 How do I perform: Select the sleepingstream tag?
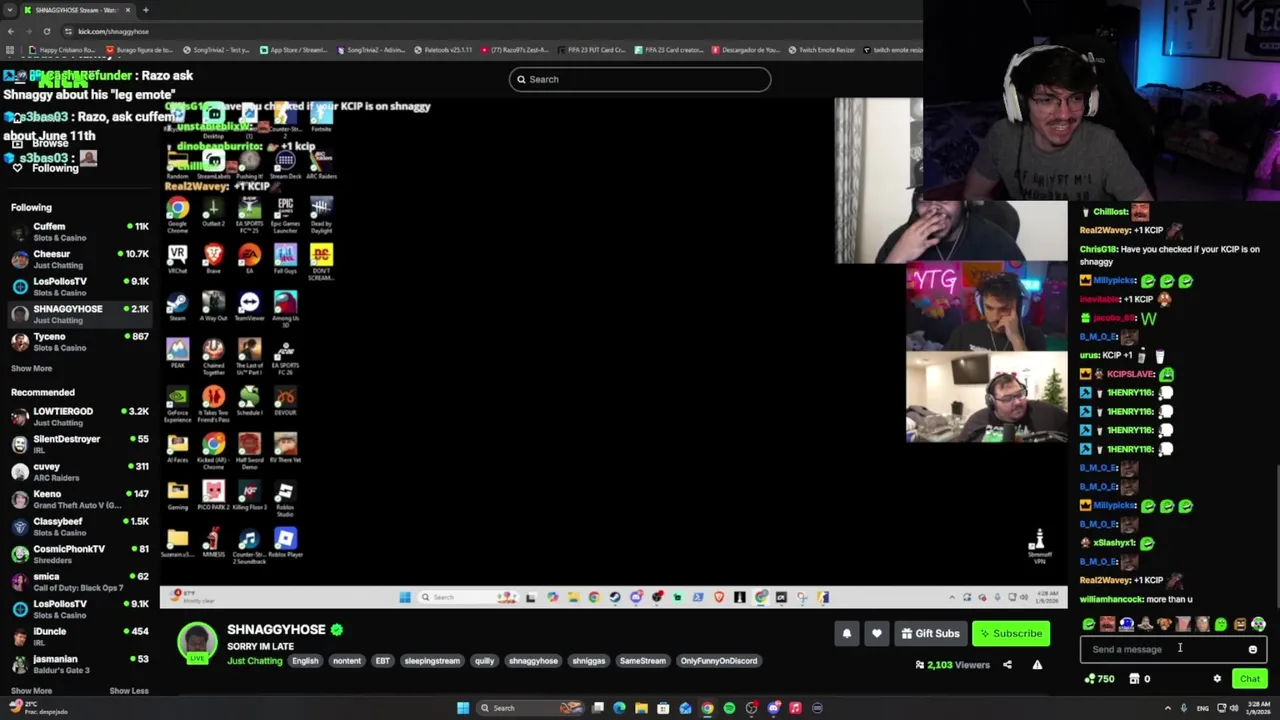(432, 661)
